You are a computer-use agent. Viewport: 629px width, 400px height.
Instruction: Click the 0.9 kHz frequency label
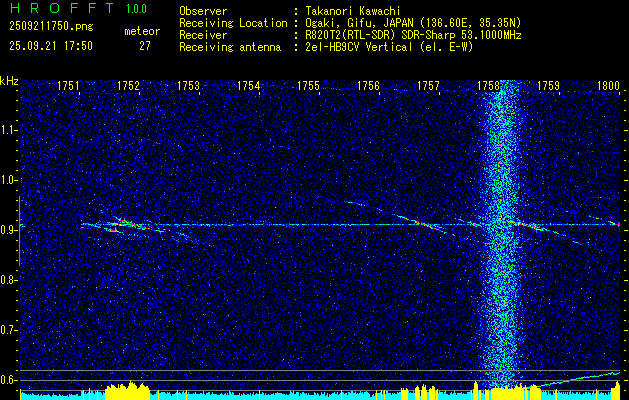7,230
